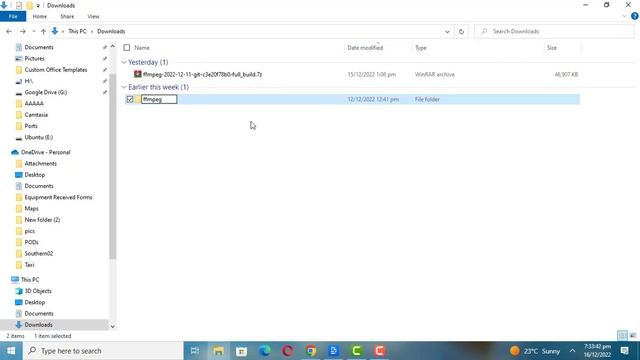Select Downloads in navigation pane
This screenshot has width=640, height=360.
(x=38, y=325)
